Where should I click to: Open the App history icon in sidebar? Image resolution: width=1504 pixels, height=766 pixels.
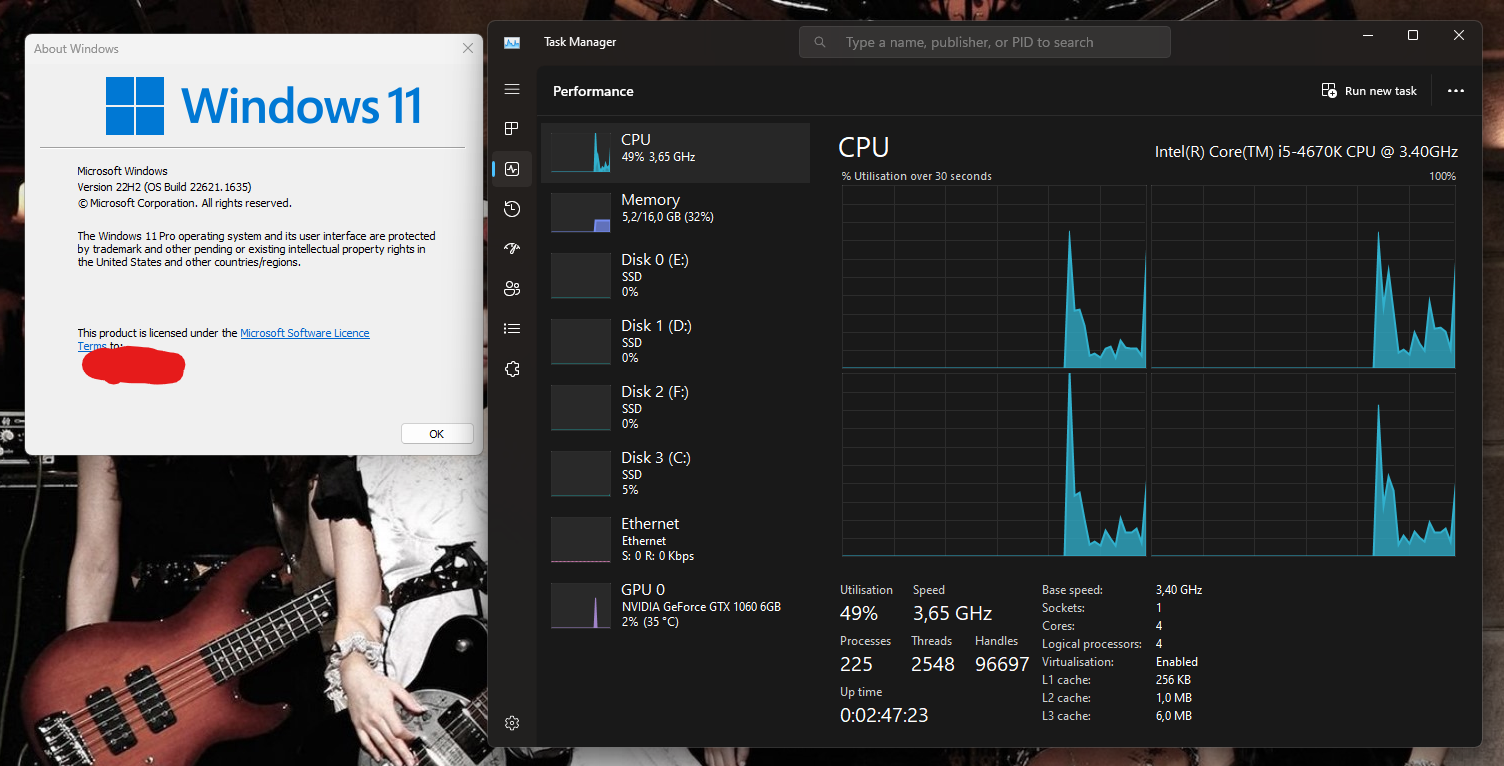point(512,209)
